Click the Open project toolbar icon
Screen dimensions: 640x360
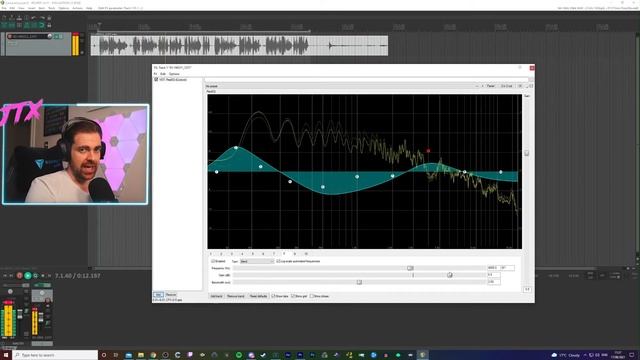[x=11, y=18]
